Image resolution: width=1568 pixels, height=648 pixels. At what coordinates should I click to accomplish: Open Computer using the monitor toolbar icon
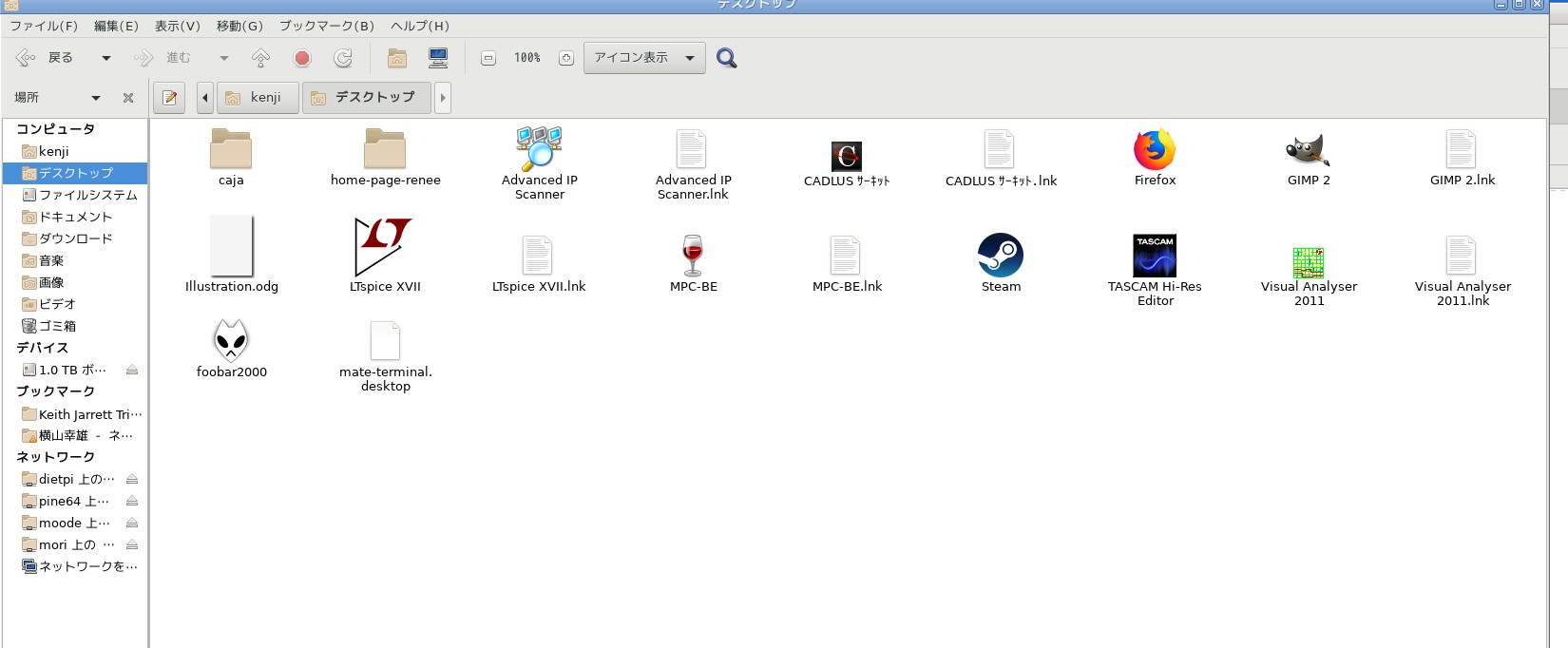[438, 59]
